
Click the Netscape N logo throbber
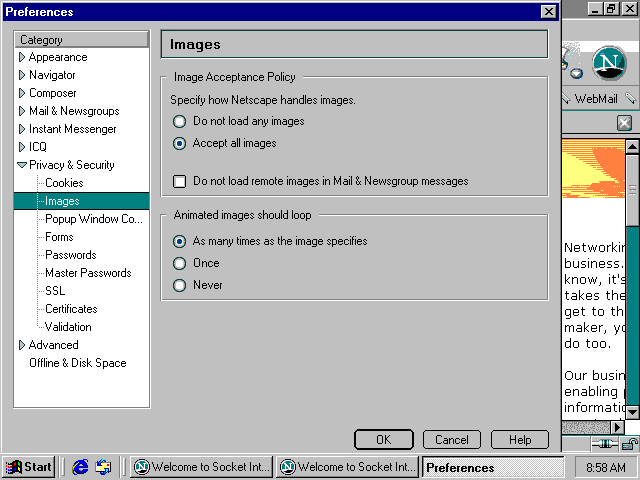point(609,63)
